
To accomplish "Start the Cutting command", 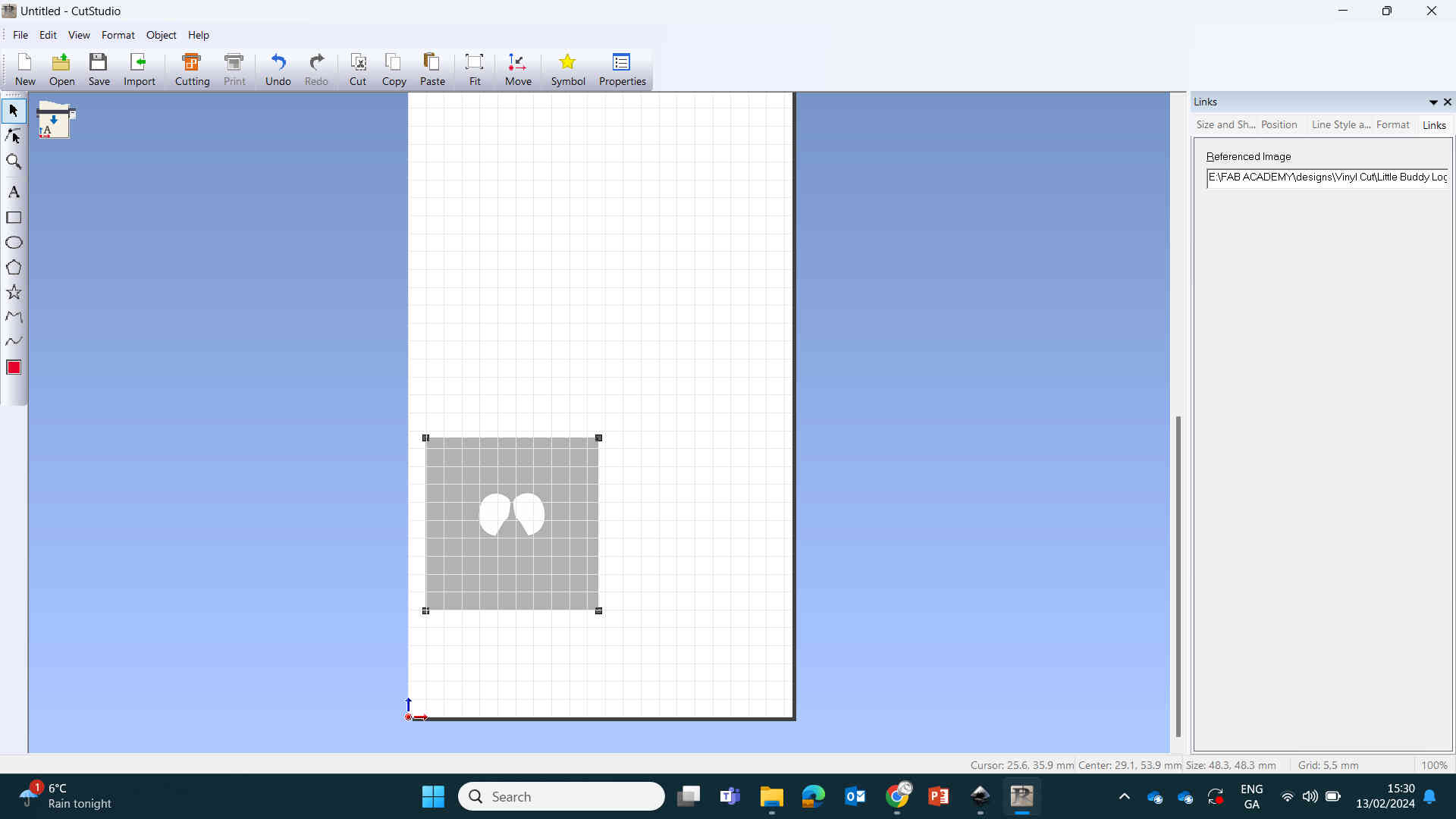I will click(192, 70).
